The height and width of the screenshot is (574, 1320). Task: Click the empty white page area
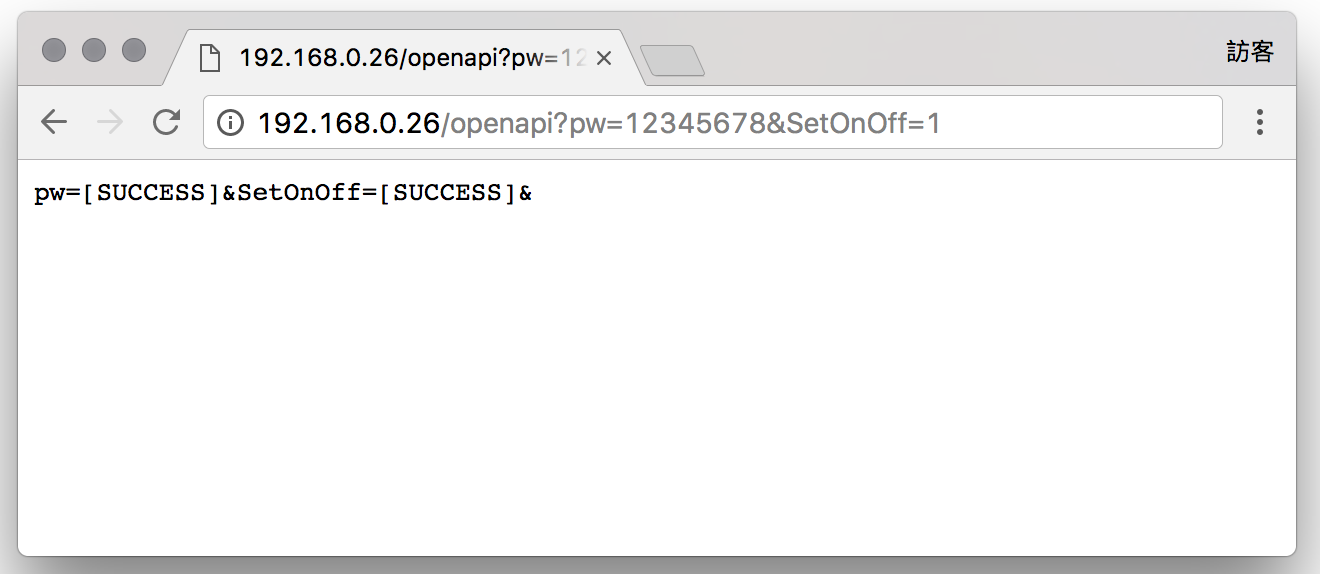click(657, 380)
